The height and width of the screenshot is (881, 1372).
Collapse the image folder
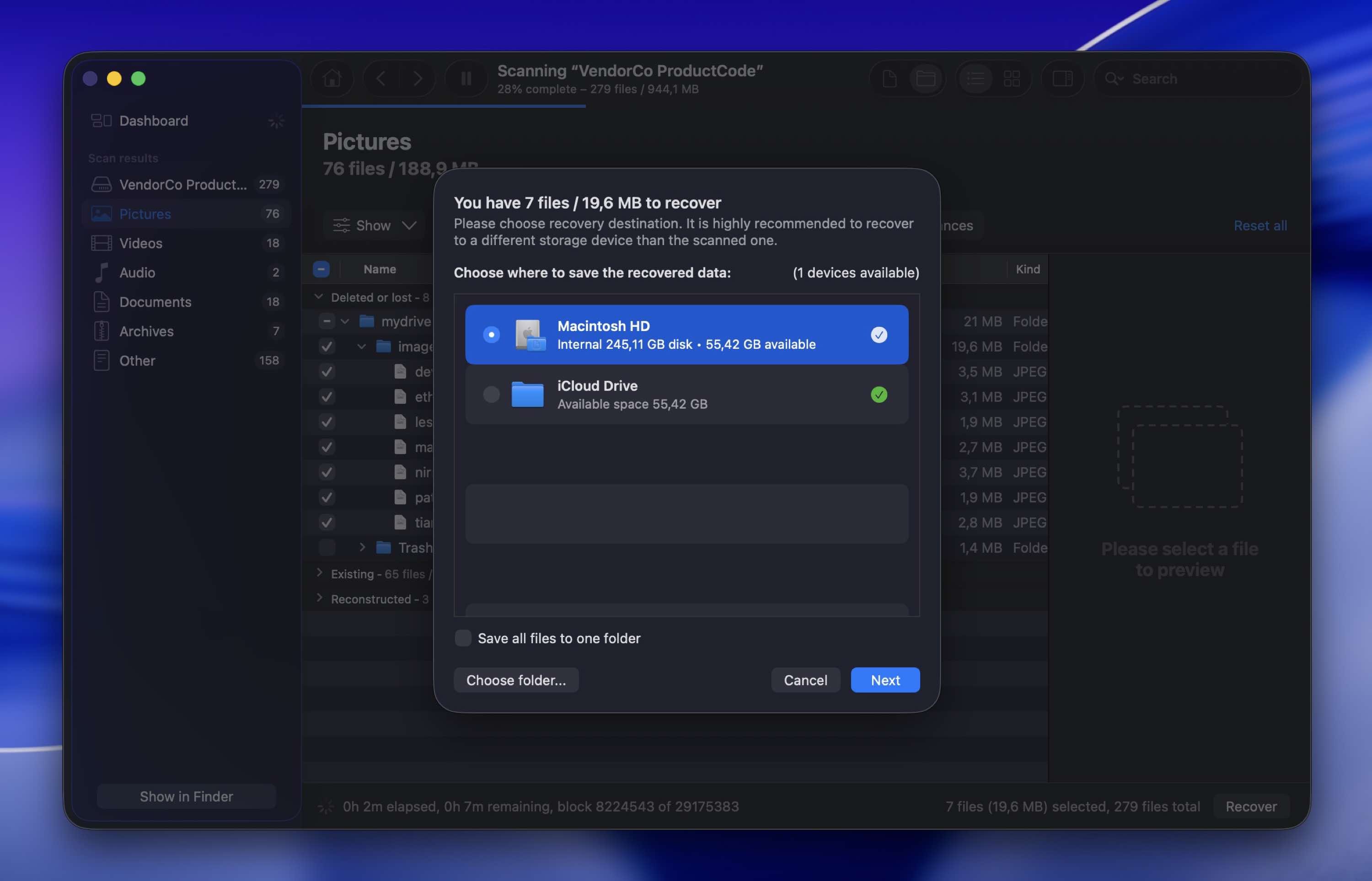(362, 347)
